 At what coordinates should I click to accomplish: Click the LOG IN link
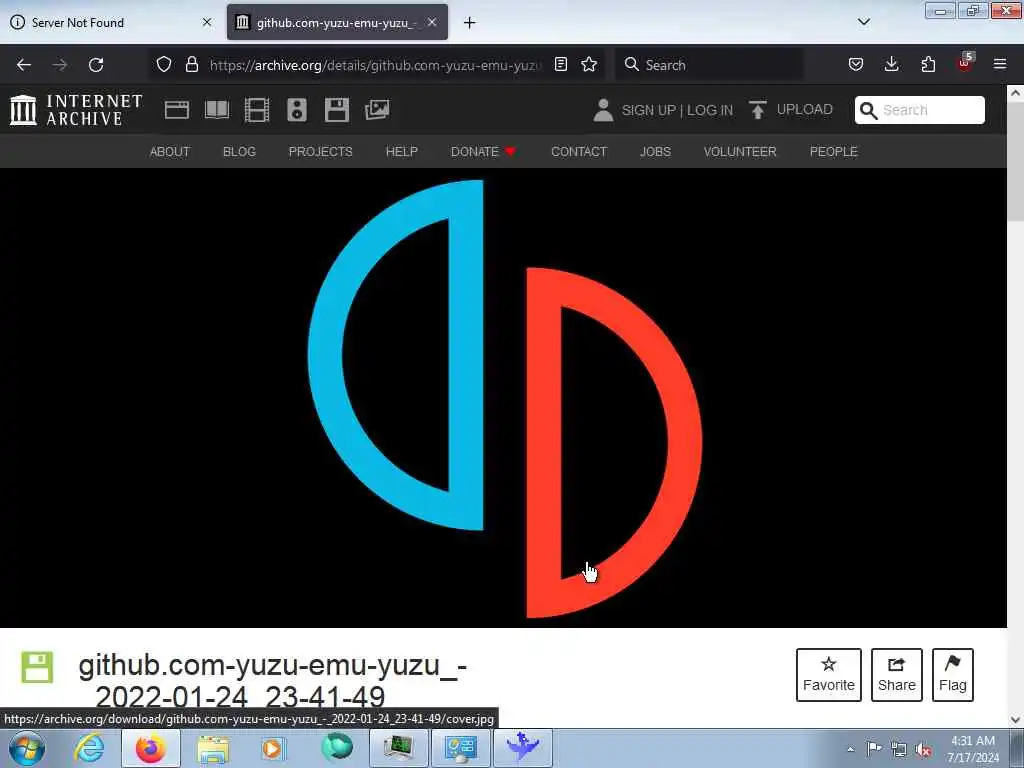tap(710, 110)
